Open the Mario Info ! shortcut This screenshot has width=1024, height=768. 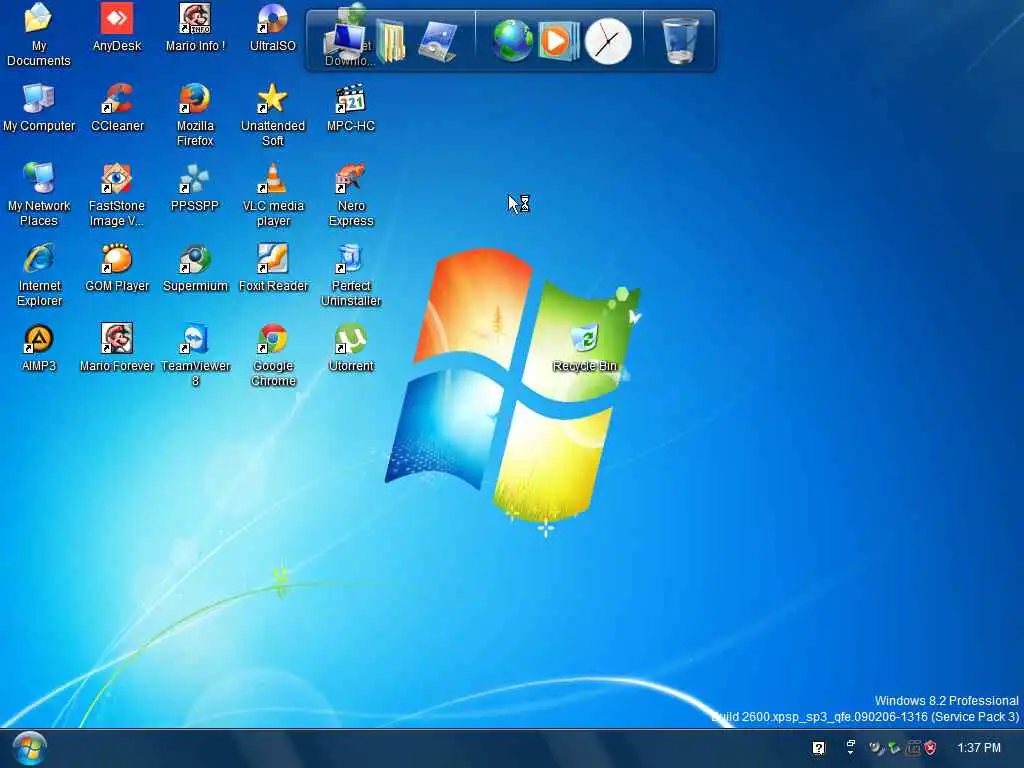click(x=195, y=27)
